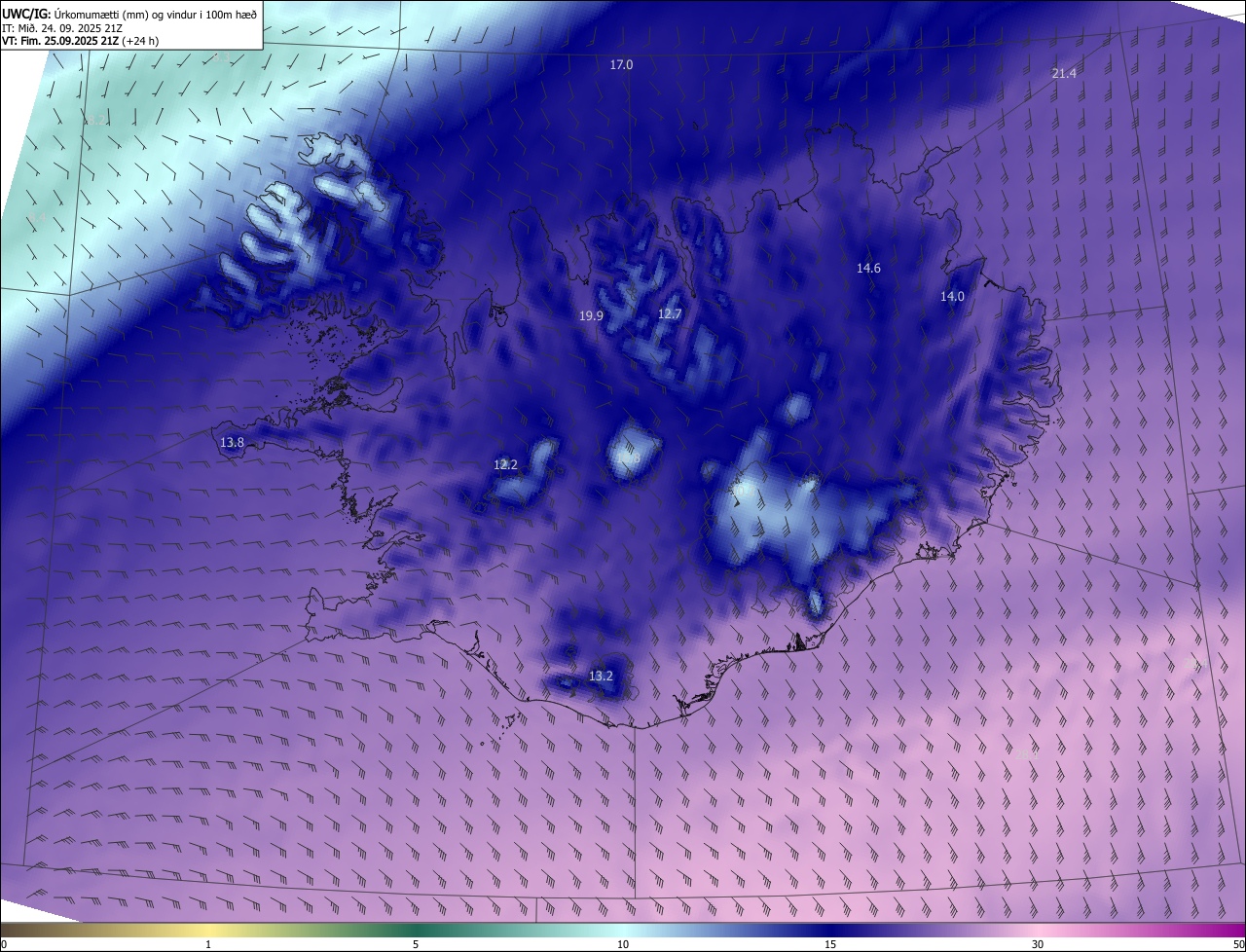Click the valid time 'VT: Fim. 25.09.2025 21Z (+24 h)'

81,41
